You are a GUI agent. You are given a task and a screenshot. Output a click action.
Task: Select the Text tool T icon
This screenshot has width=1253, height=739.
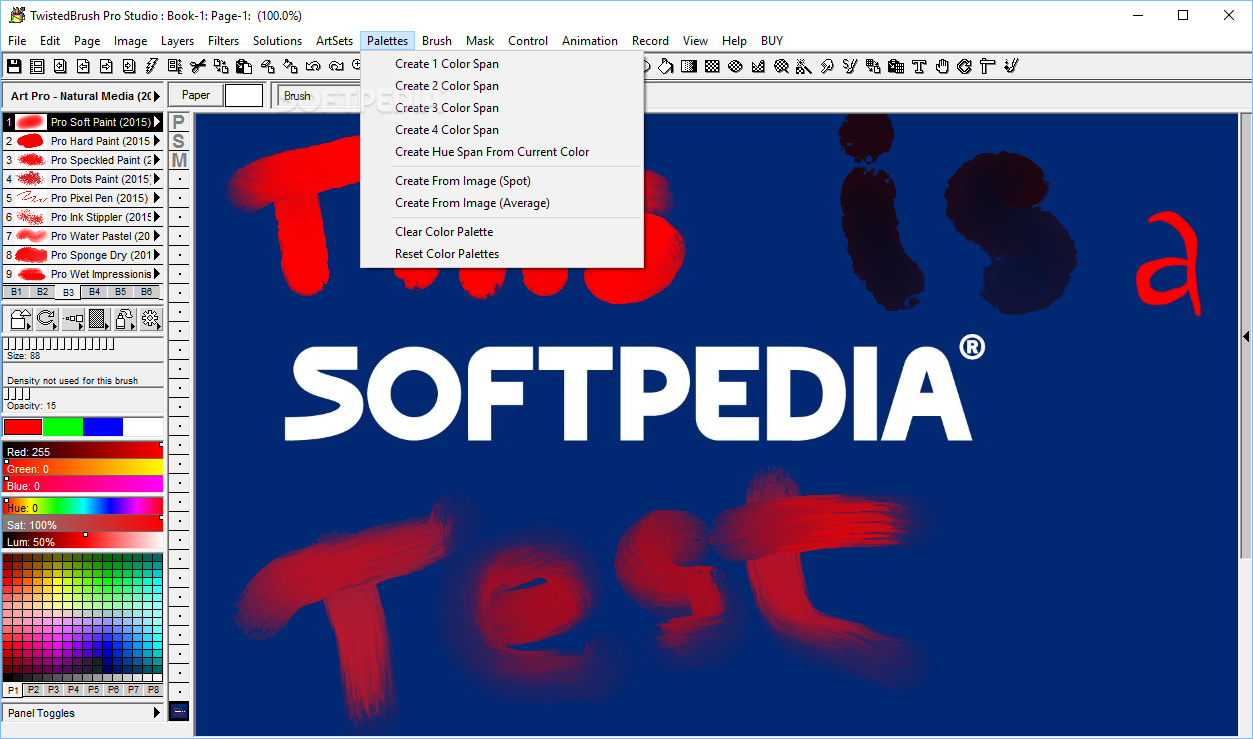(919, 66)
